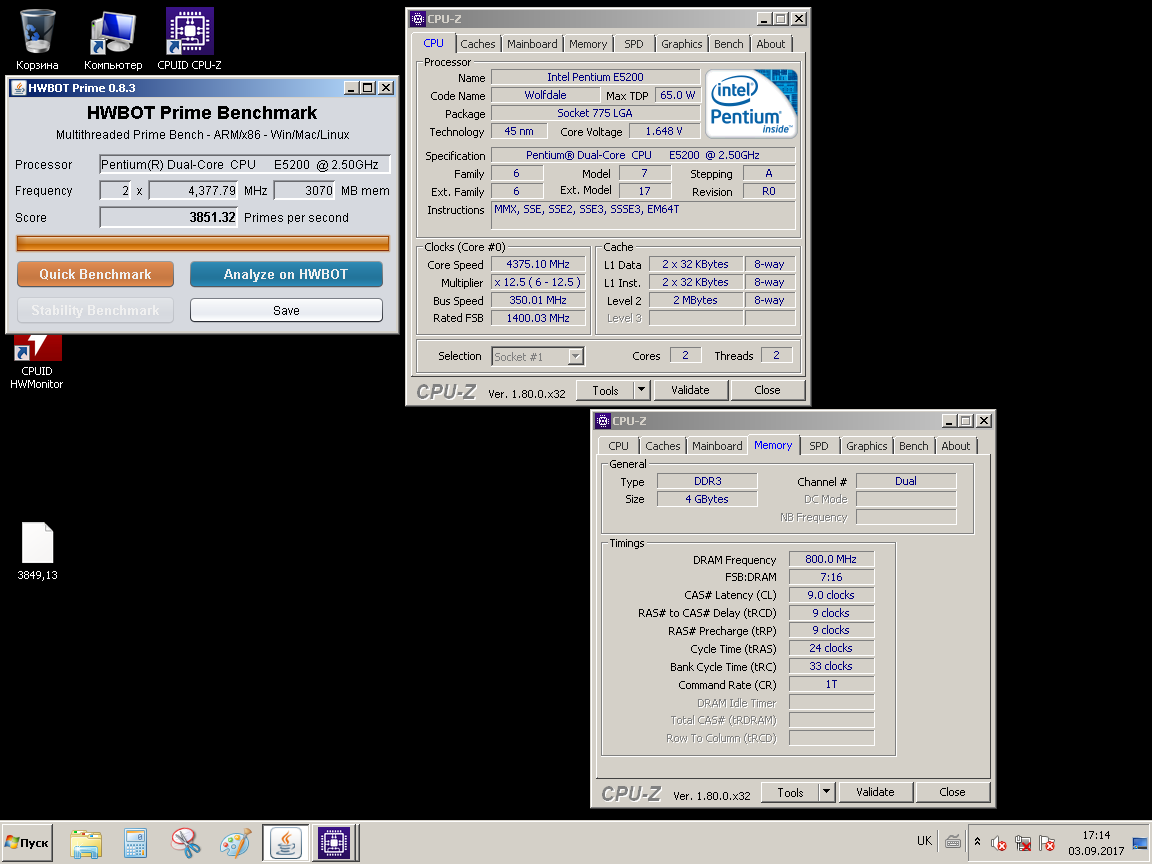Open the Snipping Tool scissors taskbar icon
Viewport: 1152px width, 864px height.
(186, 843)
